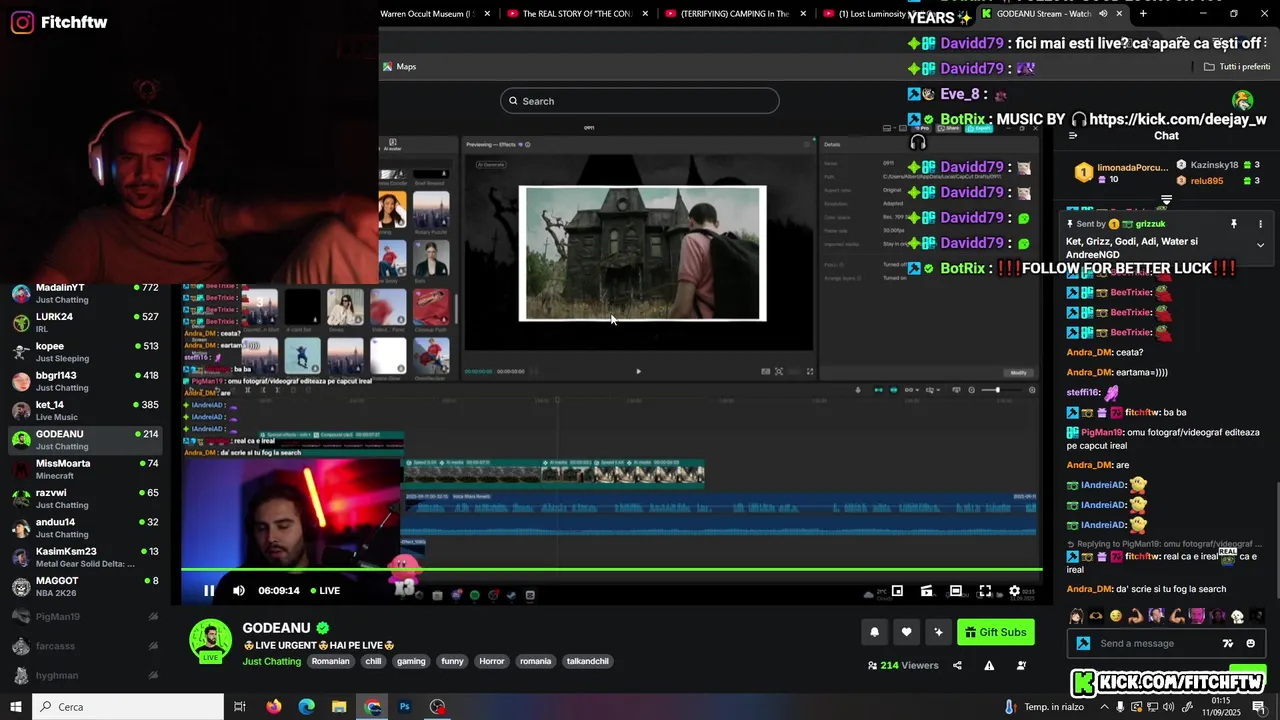Open the Tutti i preferiti bookmarks folder

coord(1237,67)
